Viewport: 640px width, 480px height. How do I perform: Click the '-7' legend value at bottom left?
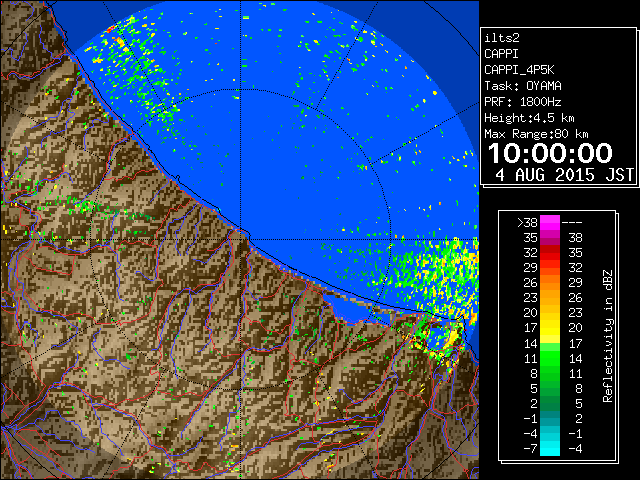click(530, 449)
